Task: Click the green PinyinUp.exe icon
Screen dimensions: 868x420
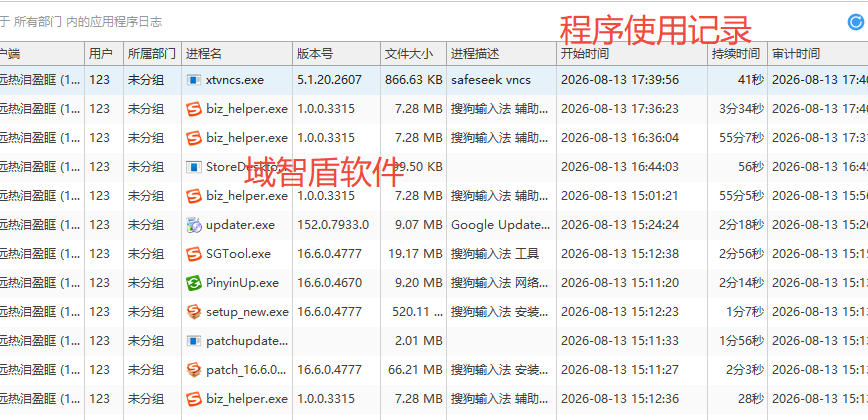Action: [x=193, y=283]
